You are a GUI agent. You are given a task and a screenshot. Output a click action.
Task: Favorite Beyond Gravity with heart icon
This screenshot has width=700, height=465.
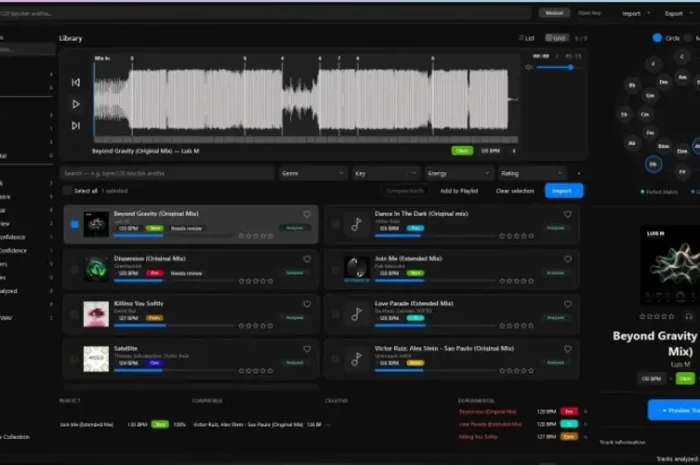[x=307, y=214]
